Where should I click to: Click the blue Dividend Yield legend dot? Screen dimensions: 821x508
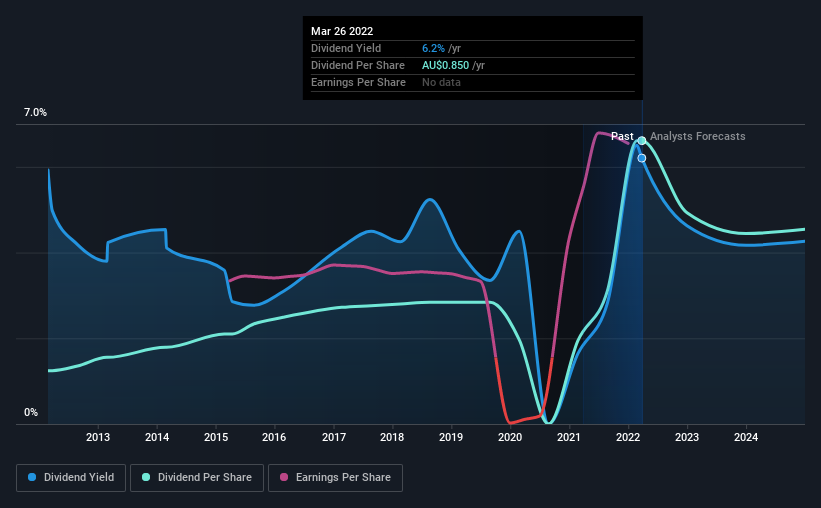32,477
